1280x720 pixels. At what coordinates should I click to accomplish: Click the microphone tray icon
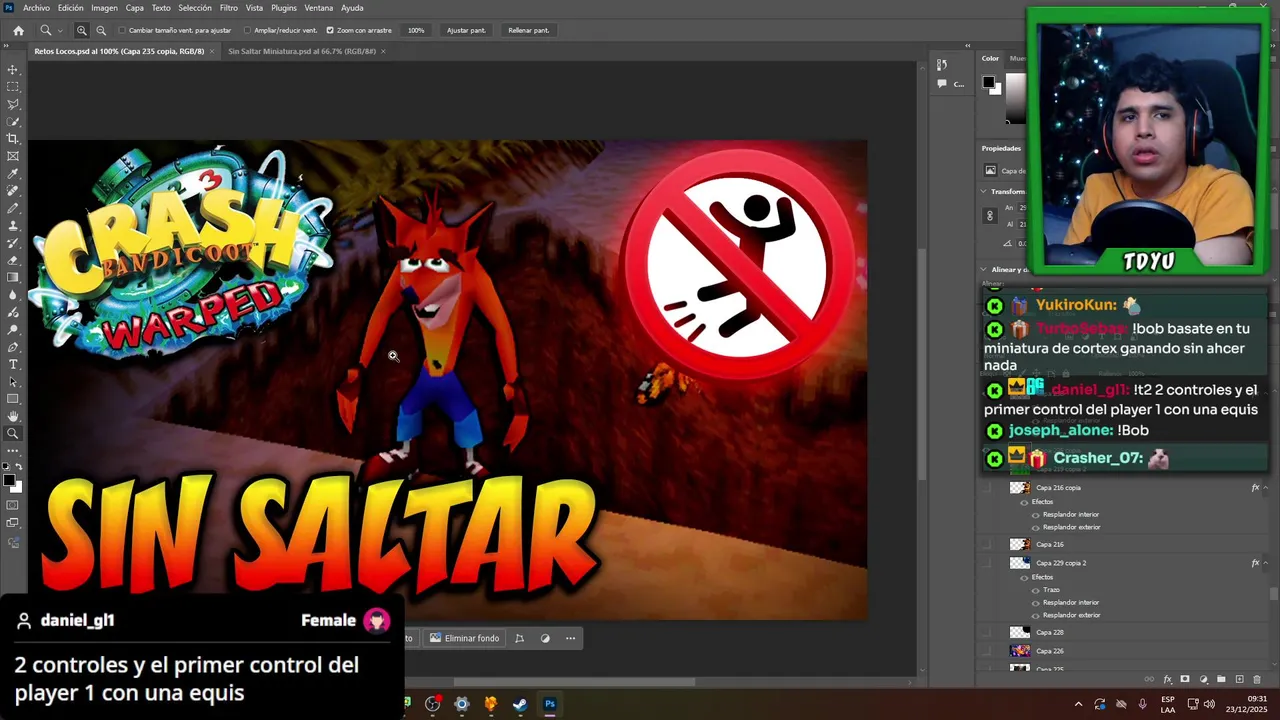[x=1142, y=704]
